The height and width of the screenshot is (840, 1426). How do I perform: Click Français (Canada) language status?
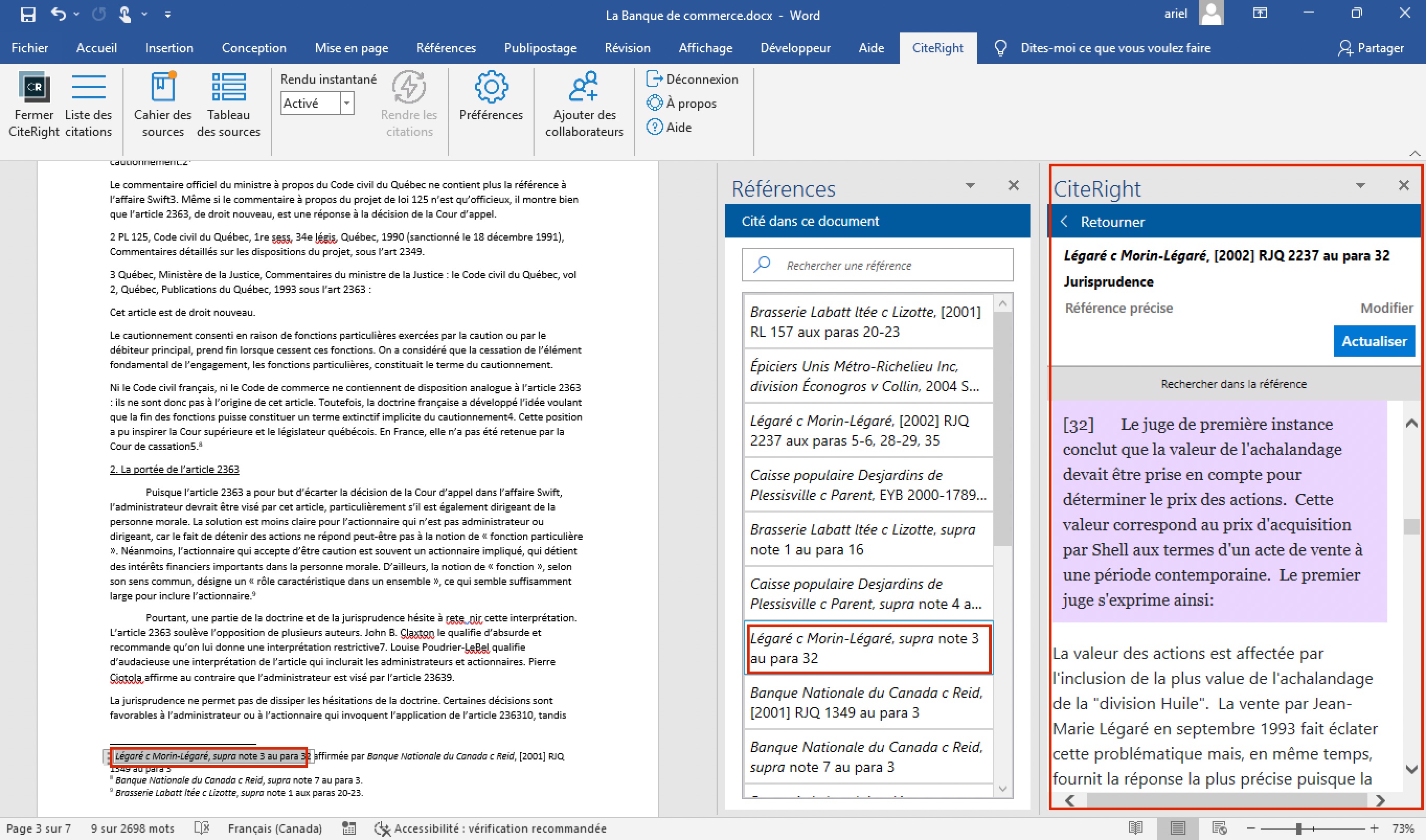(275, 828)
